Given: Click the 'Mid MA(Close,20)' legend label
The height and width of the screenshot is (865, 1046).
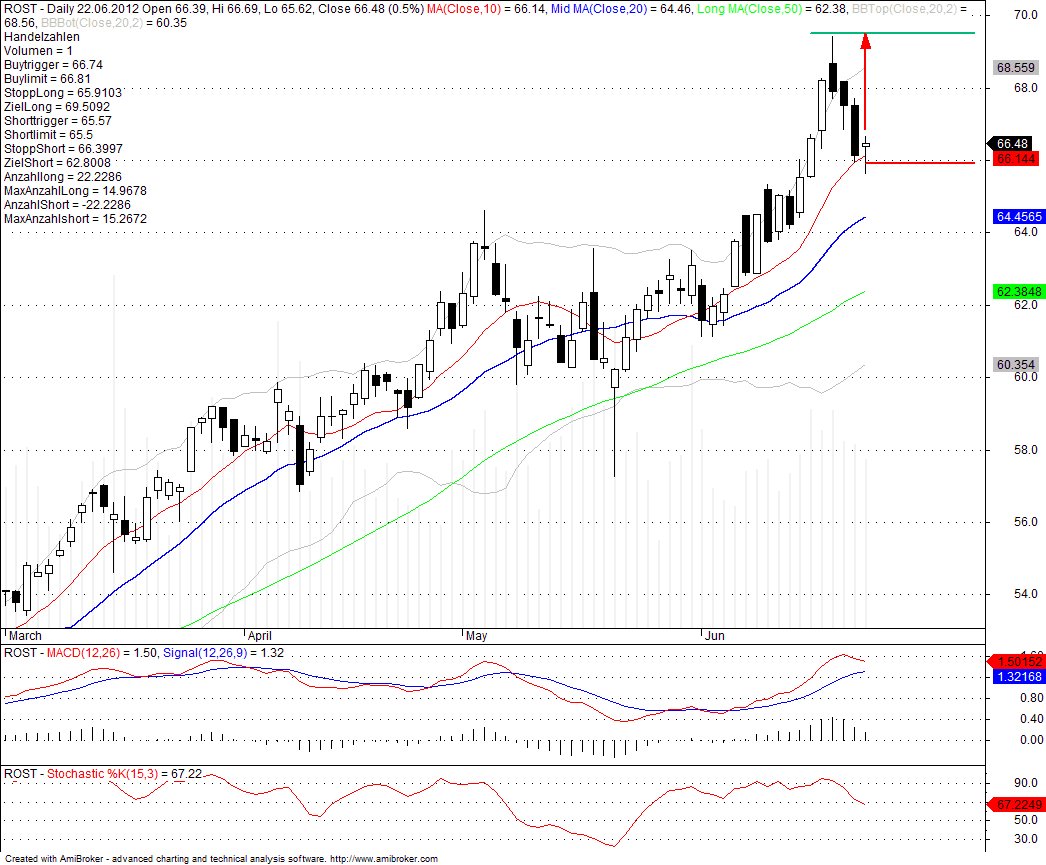Looking at the screenshot, I should coord(599,9).
